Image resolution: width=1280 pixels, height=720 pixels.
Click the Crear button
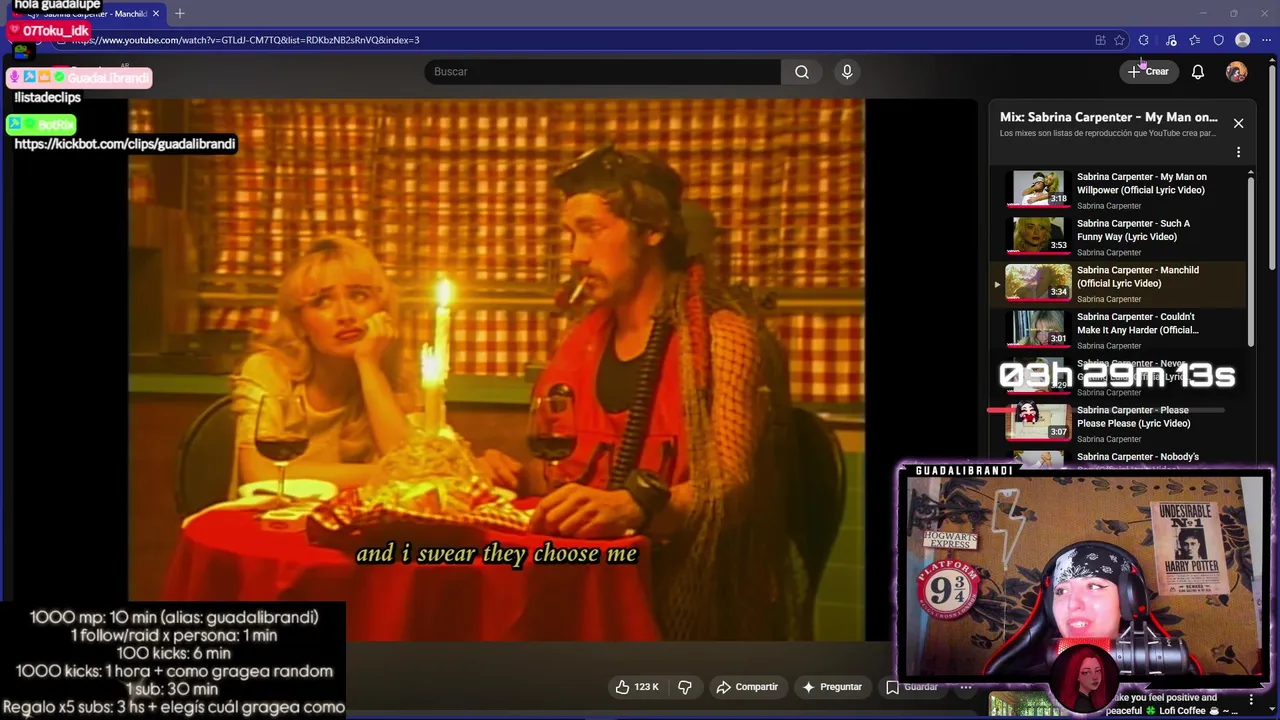pyautogui.click(x=1148, y=72)
